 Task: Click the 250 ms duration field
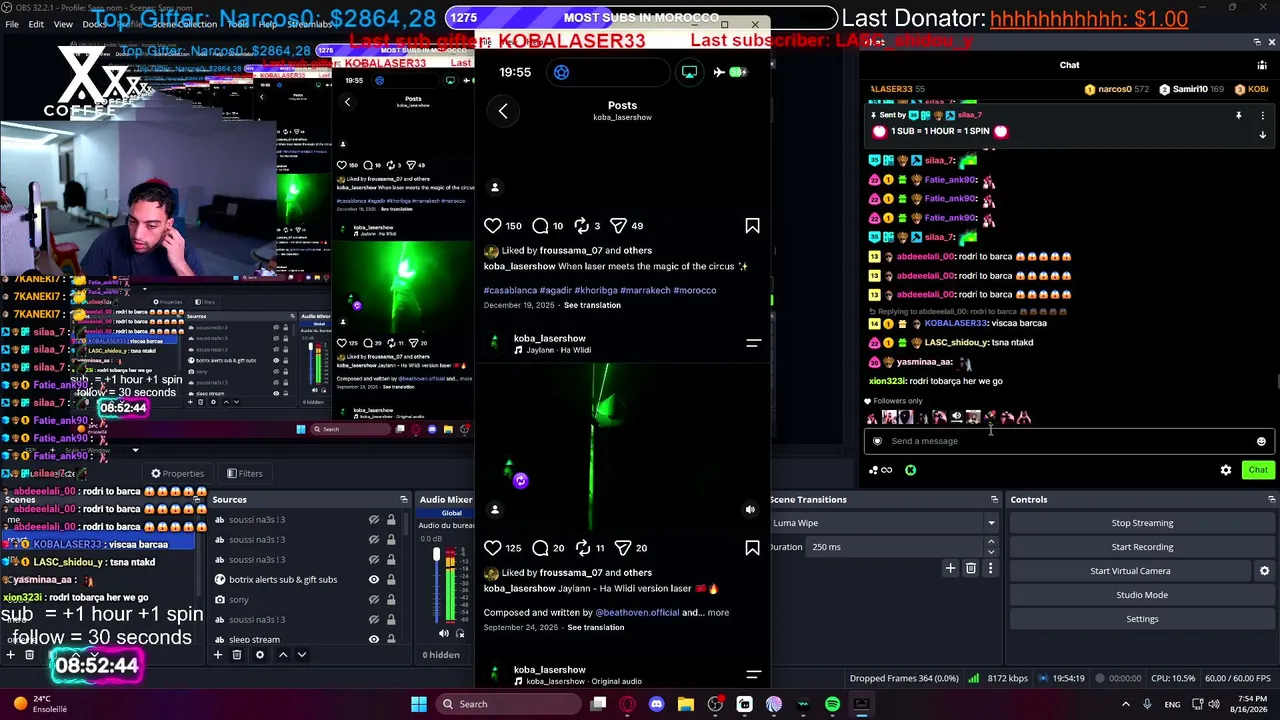point(896,547)
